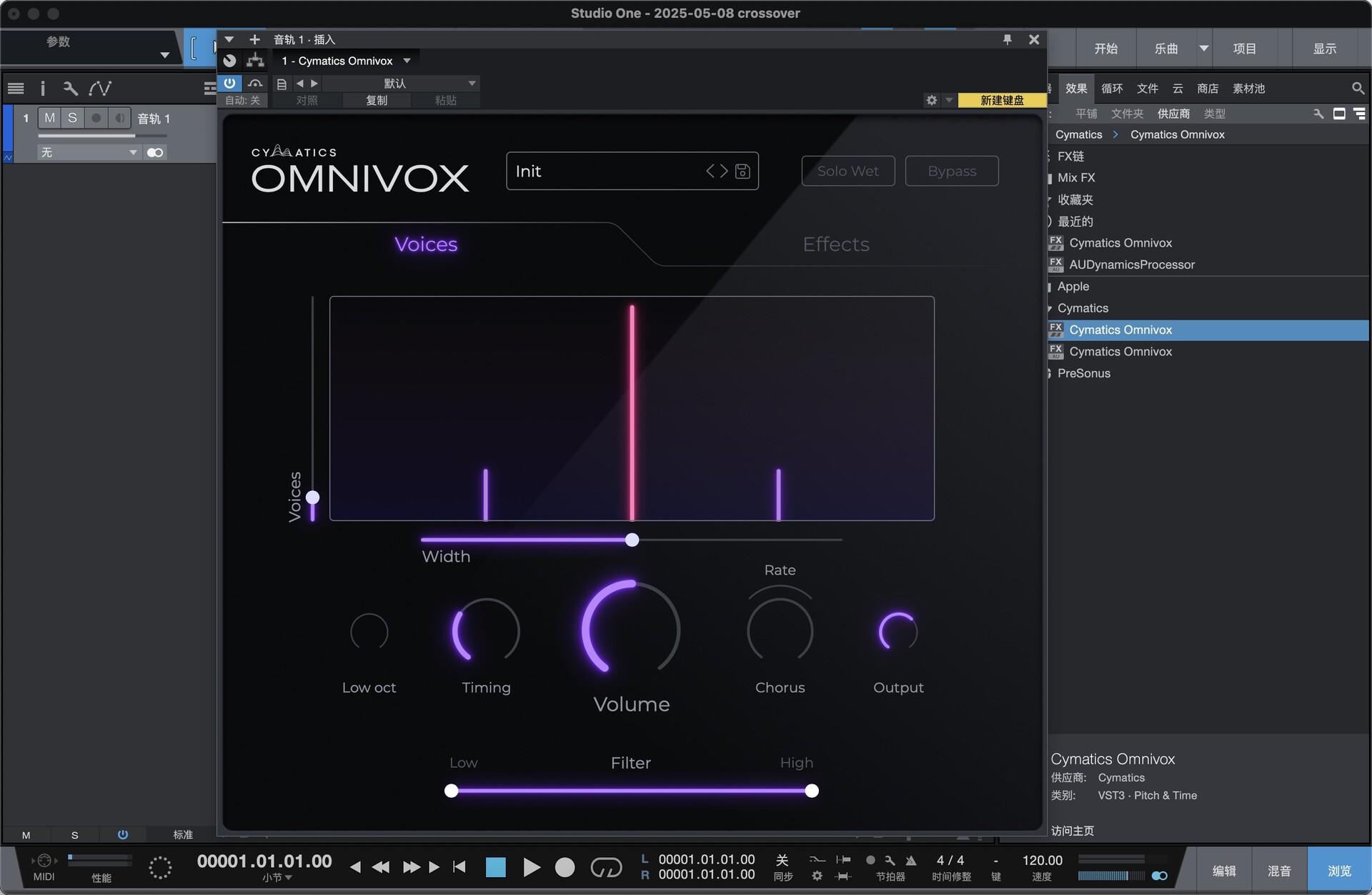This screenshot has height=895, width=1372.
Task: Arm record on track 音轨 1
Action: tap(96, 118)
